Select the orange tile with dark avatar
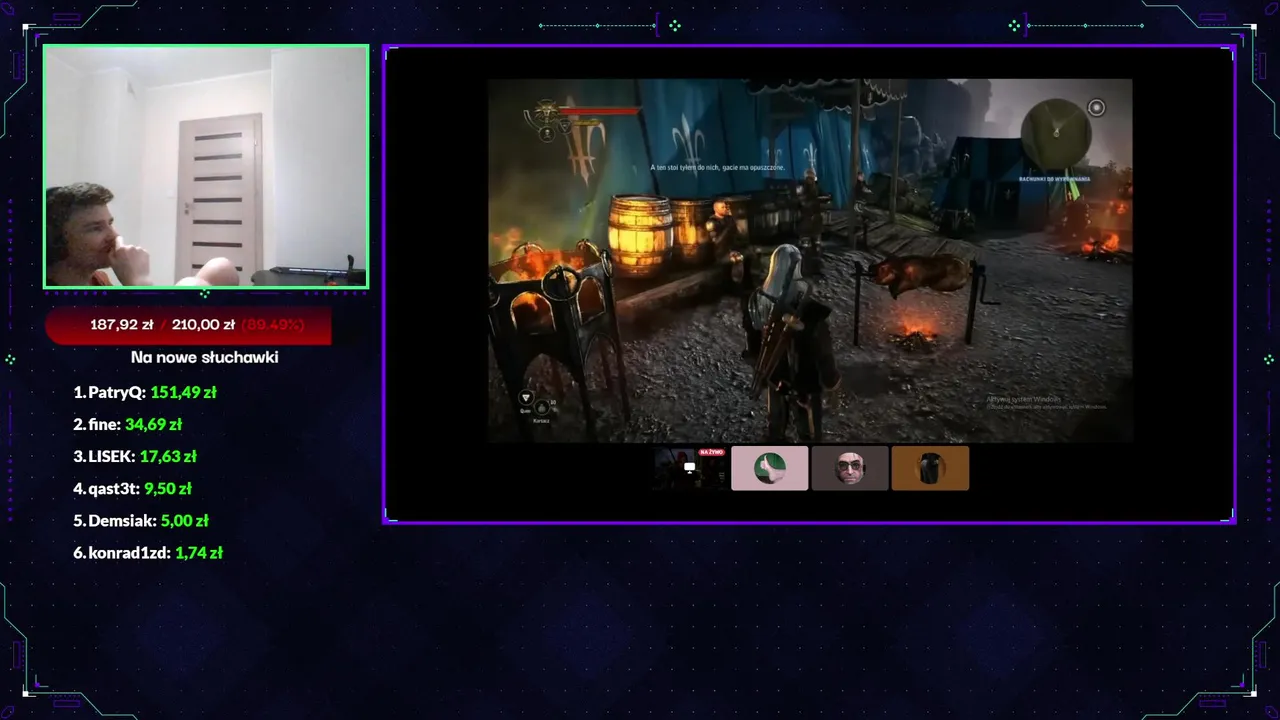 (x=930, y=468)
